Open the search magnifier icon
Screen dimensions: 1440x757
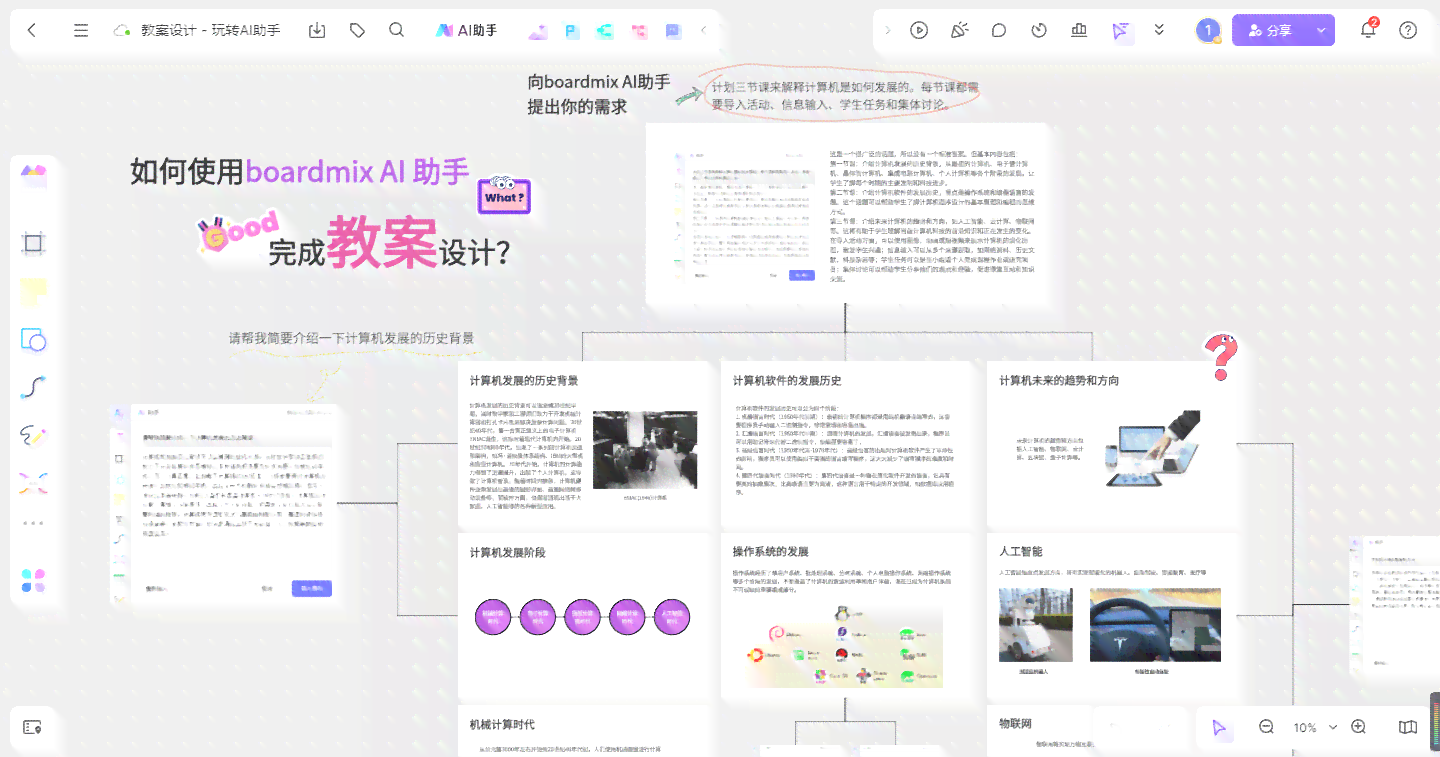pyautogui.click(x=397, y=30)
